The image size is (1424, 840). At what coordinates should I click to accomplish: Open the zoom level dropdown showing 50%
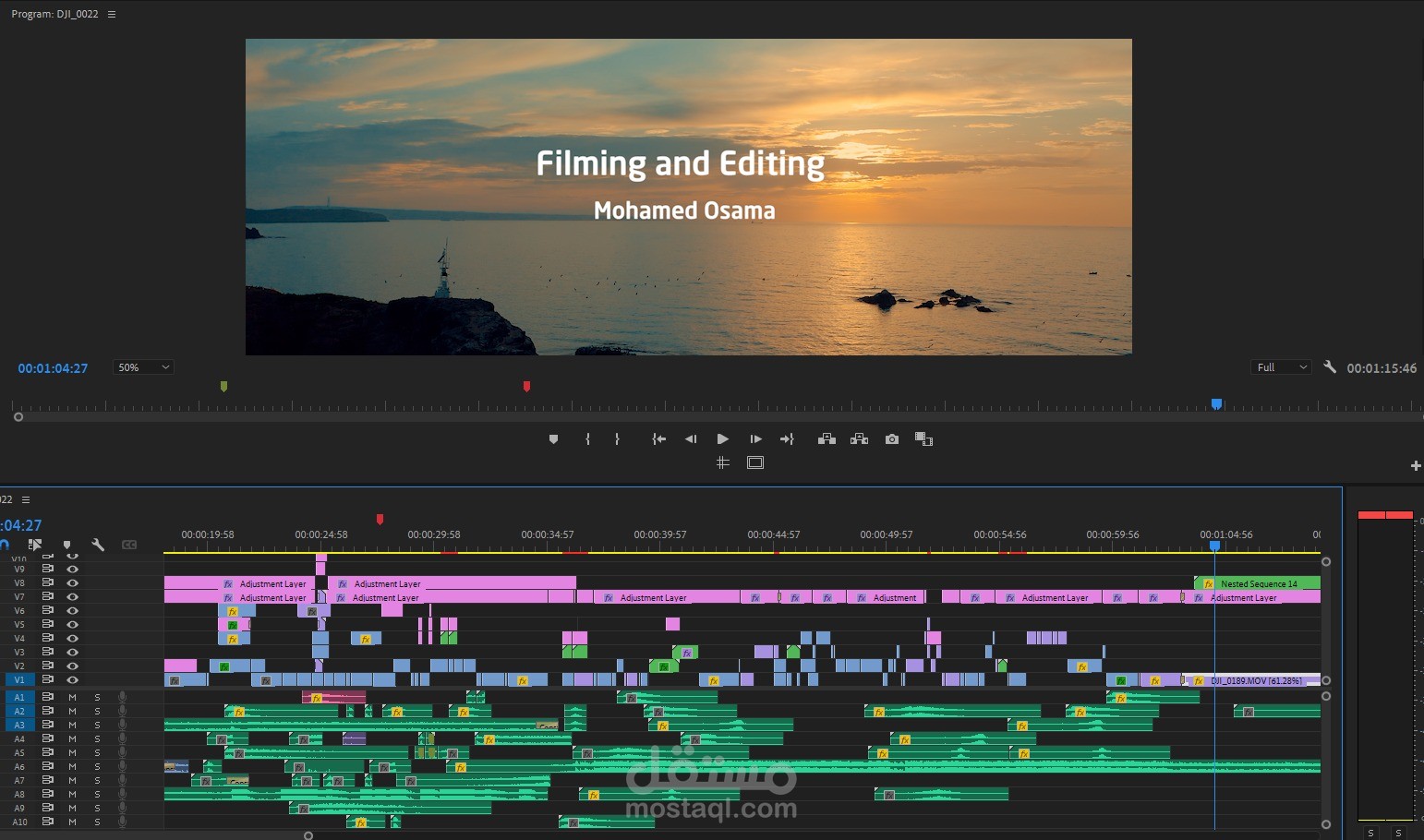coord(143,367)
